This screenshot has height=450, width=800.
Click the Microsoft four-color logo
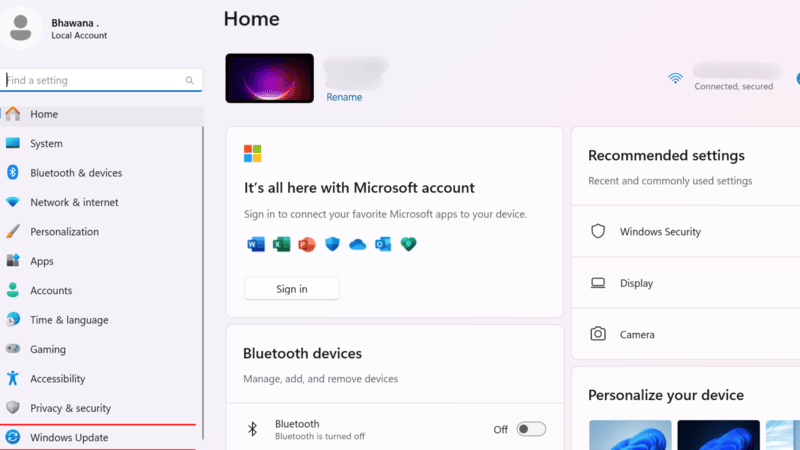pos(253,153)
